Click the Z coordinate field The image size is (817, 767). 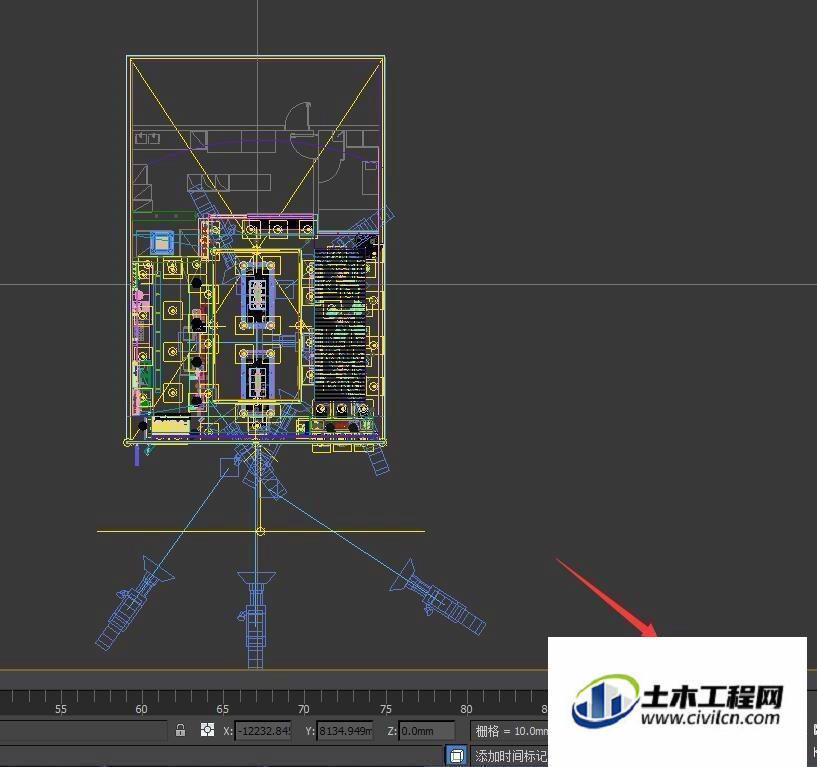click(427, 731)
